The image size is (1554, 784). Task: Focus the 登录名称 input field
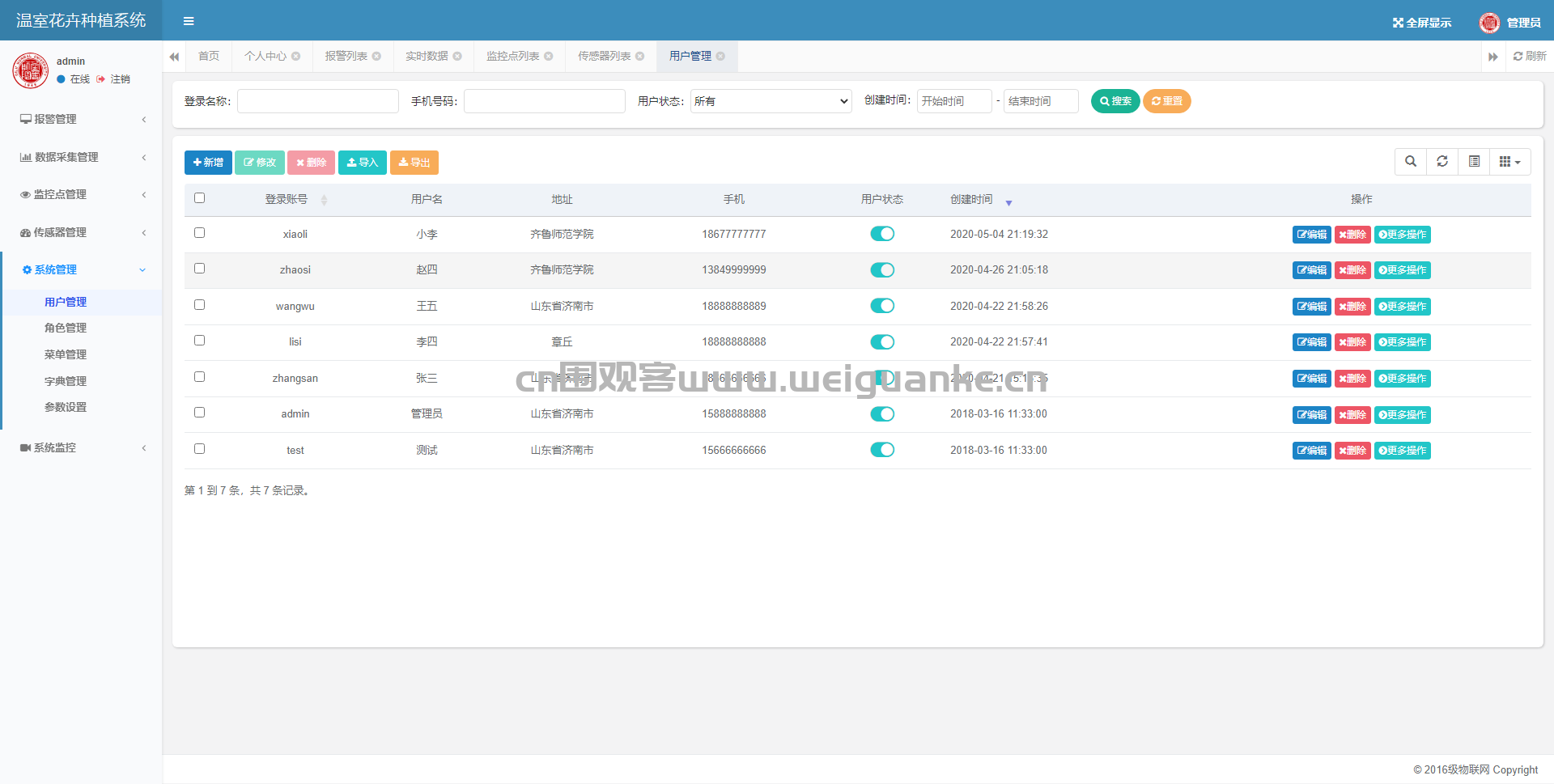point(318,101)
